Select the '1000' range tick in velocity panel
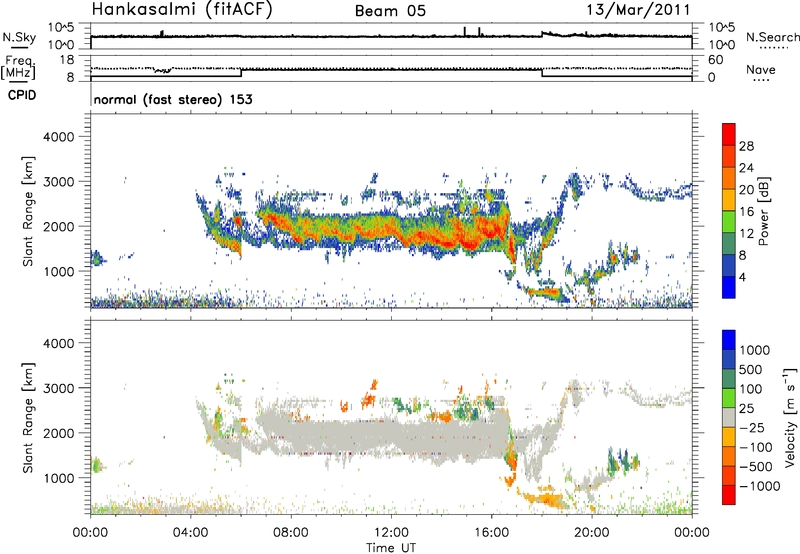 coord(58,478)
